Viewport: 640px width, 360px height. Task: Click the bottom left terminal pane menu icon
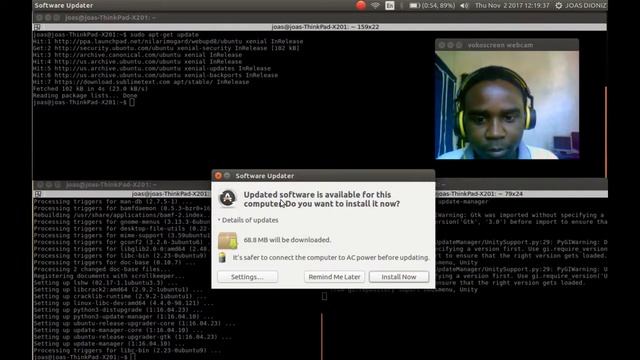pyautogui.click(x=38, y=194)
